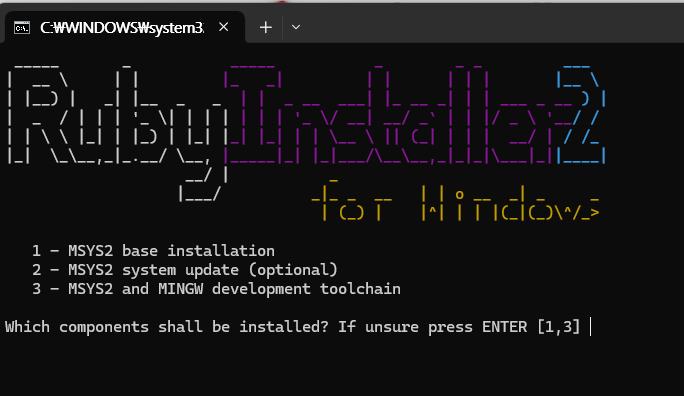Close the C:\WINDOWS\system32 tab

223,27
